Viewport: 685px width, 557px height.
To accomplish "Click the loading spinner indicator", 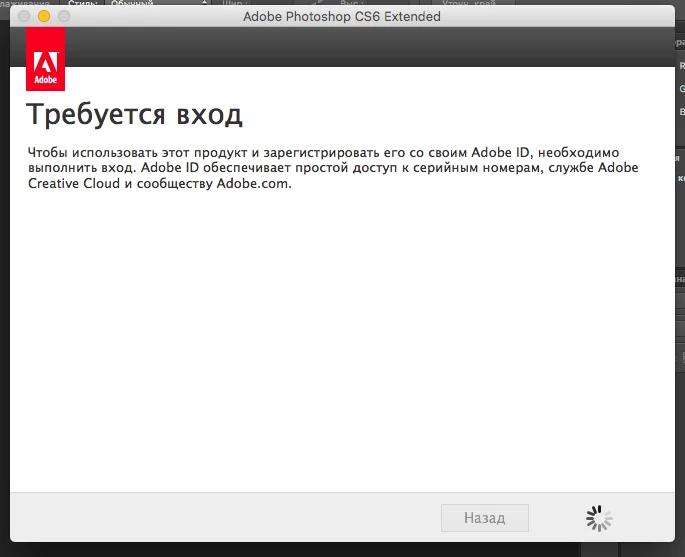I will pos(599,518).
